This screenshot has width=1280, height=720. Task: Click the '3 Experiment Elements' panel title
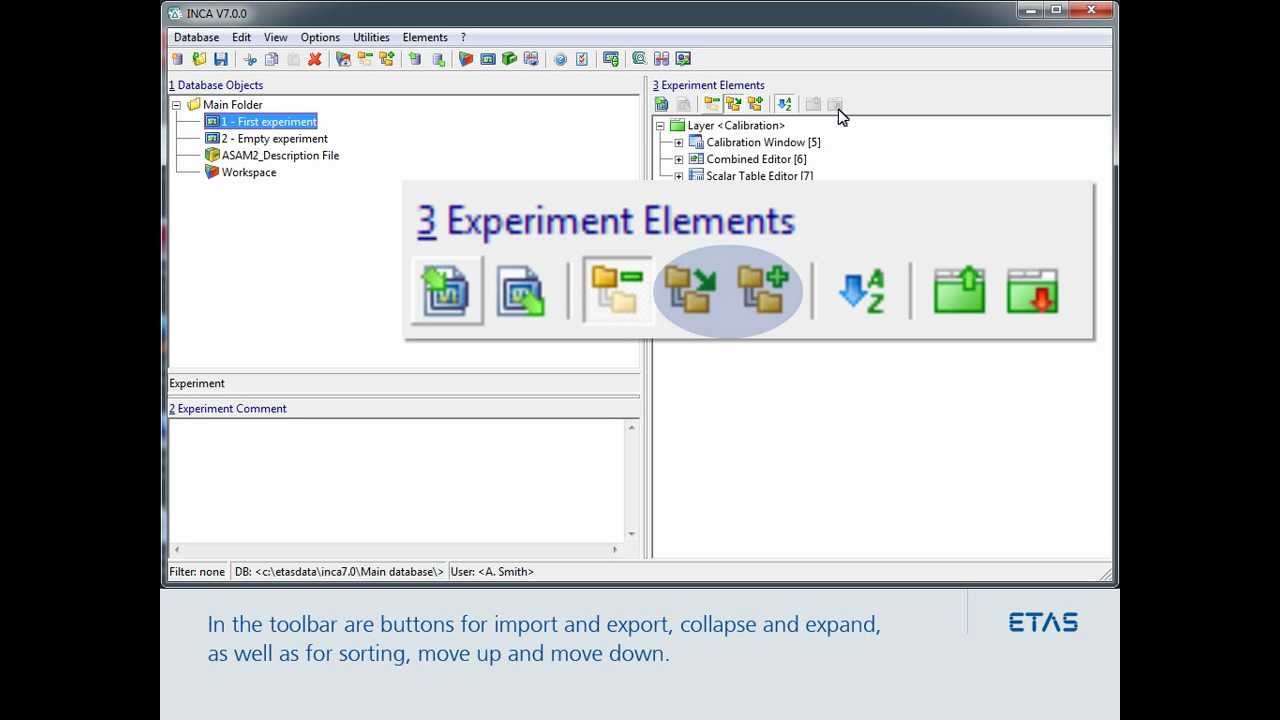pyautogui.click(x=709, y=85)
